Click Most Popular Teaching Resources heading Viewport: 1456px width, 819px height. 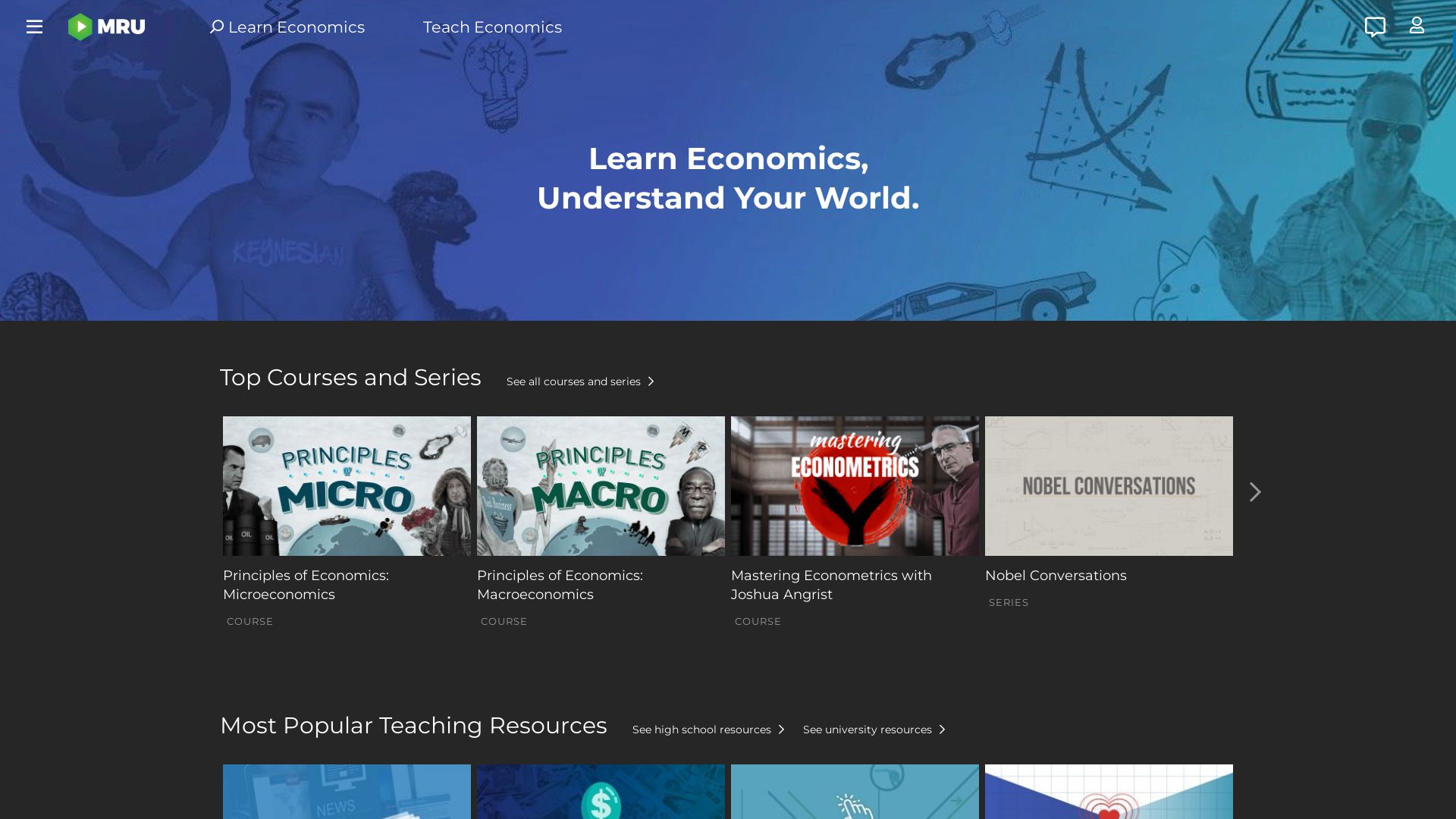coord(413,726)
